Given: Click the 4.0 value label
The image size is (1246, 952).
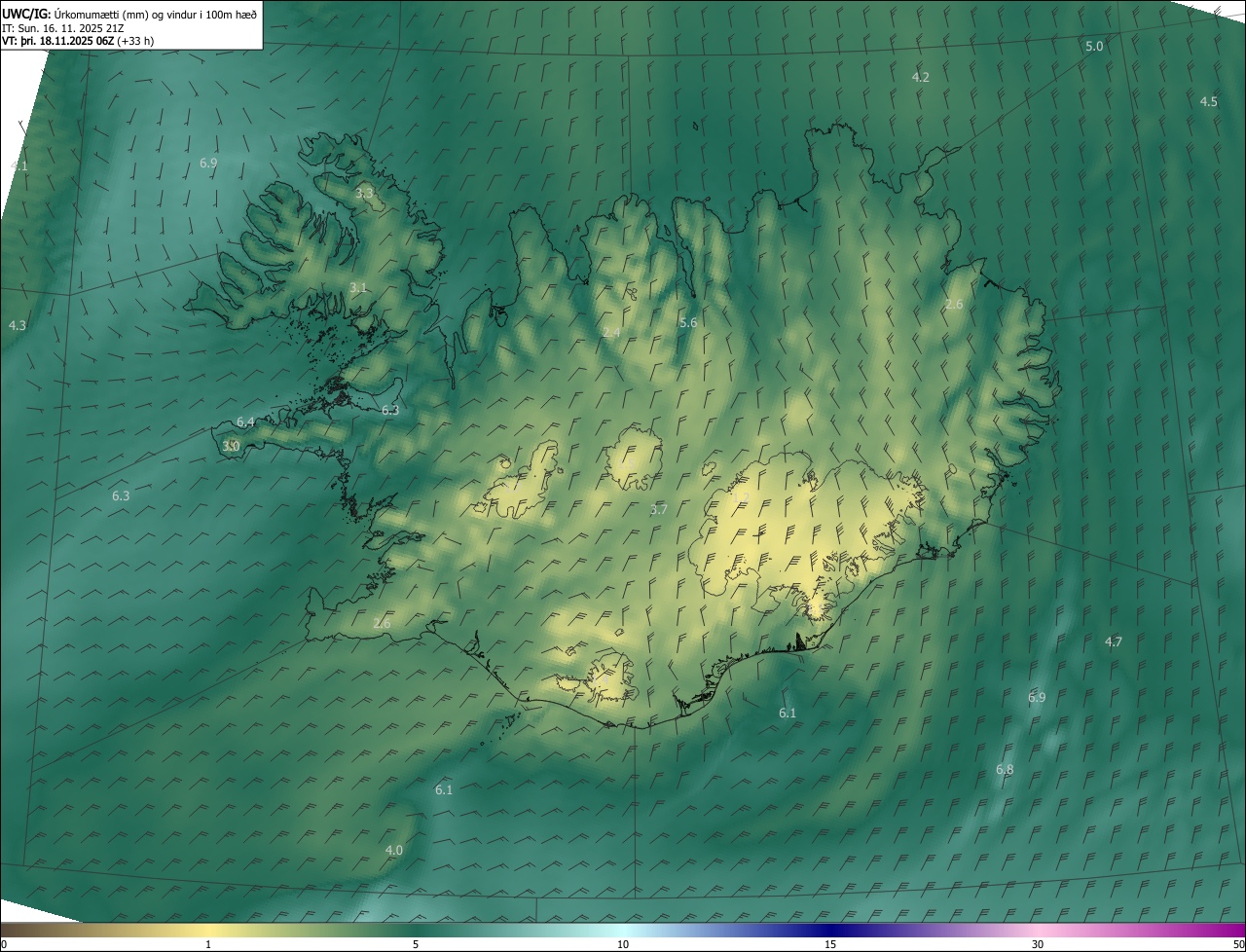Looking at the screenshot, I should pyautogui.click(x=393, y=850).
